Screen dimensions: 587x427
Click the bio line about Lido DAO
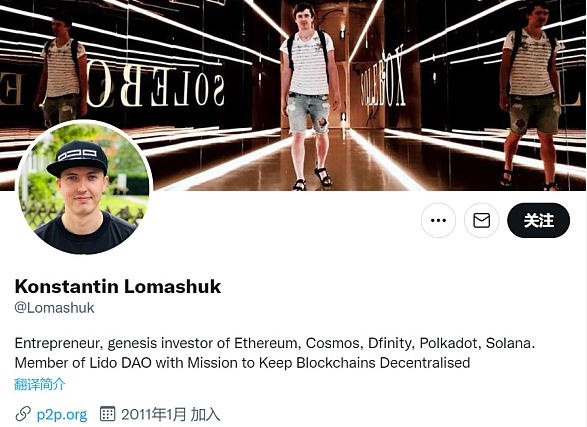pyautogui.click(x=242, y=363)
